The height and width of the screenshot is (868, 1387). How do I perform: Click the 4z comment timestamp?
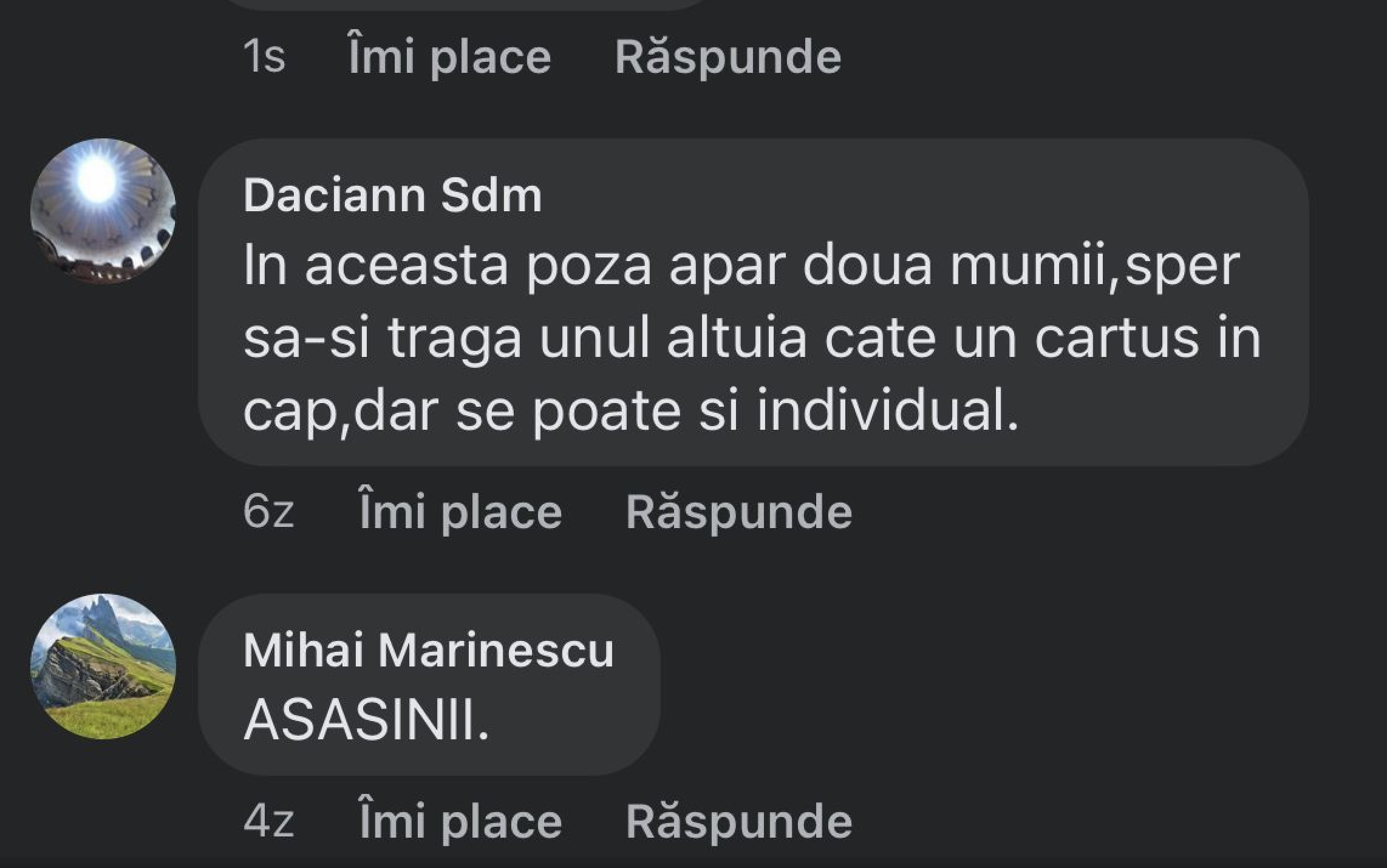point(268,822)
